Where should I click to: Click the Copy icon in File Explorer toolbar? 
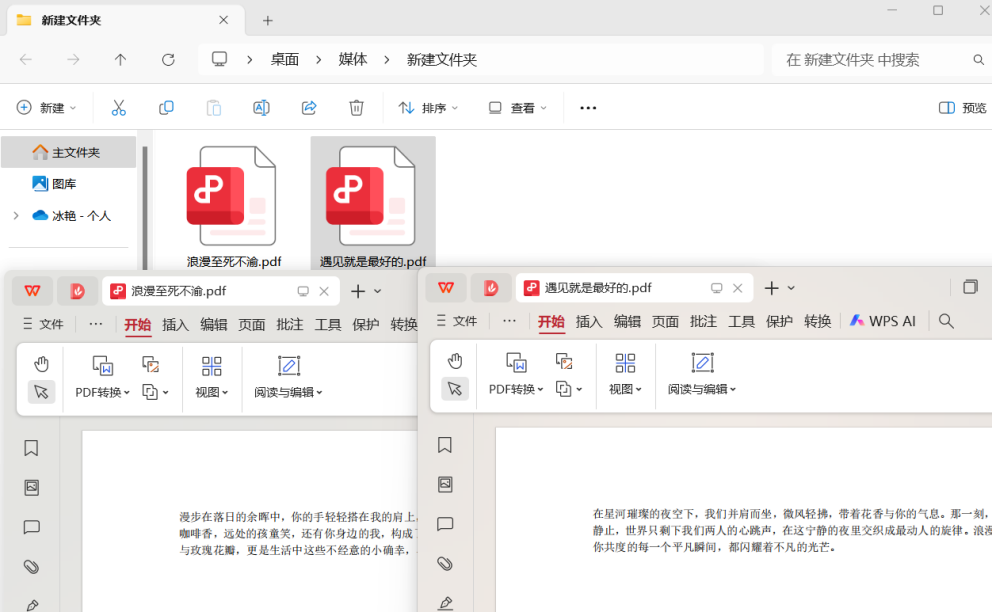click(166, 108)
